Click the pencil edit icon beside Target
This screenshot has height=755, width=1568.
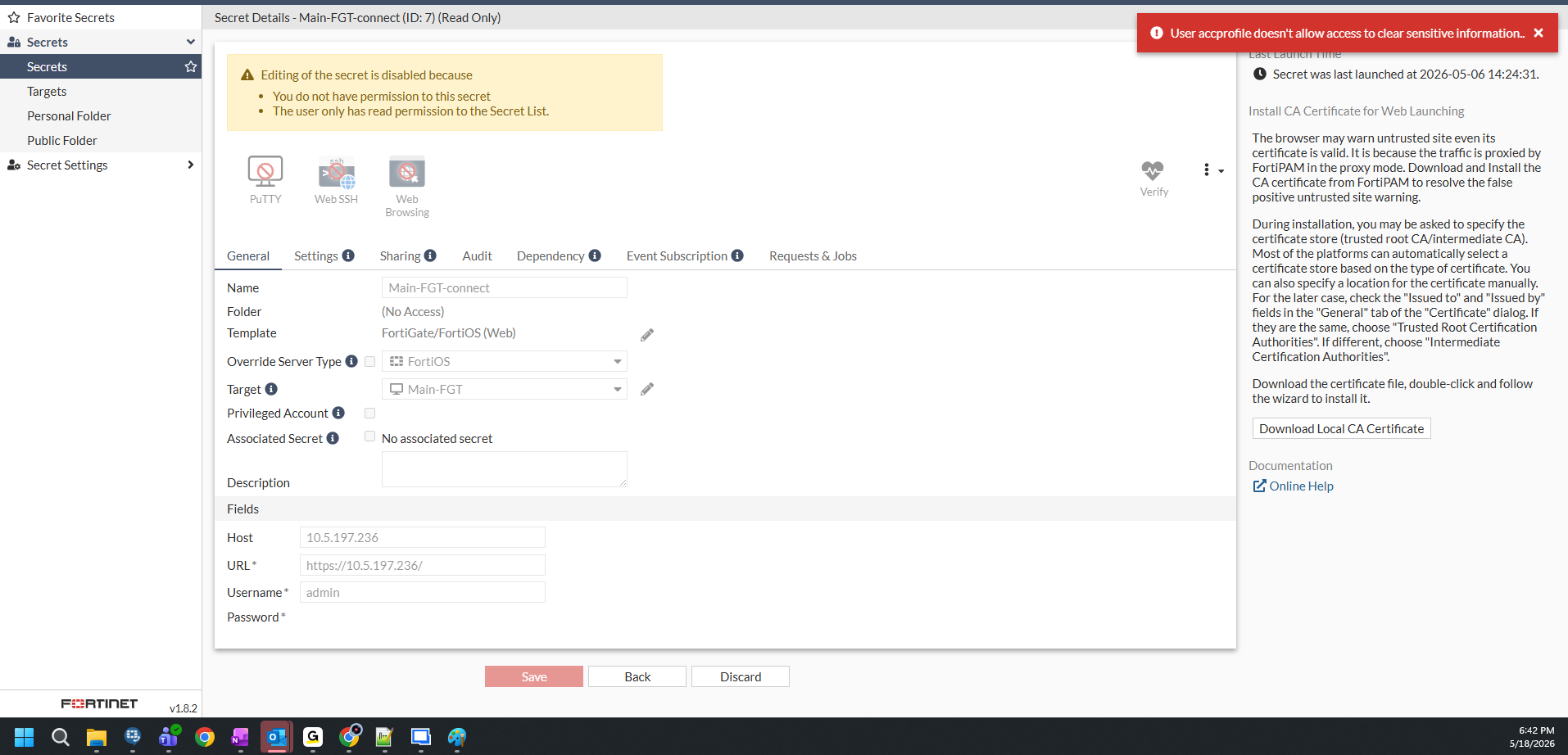[647, 389]
